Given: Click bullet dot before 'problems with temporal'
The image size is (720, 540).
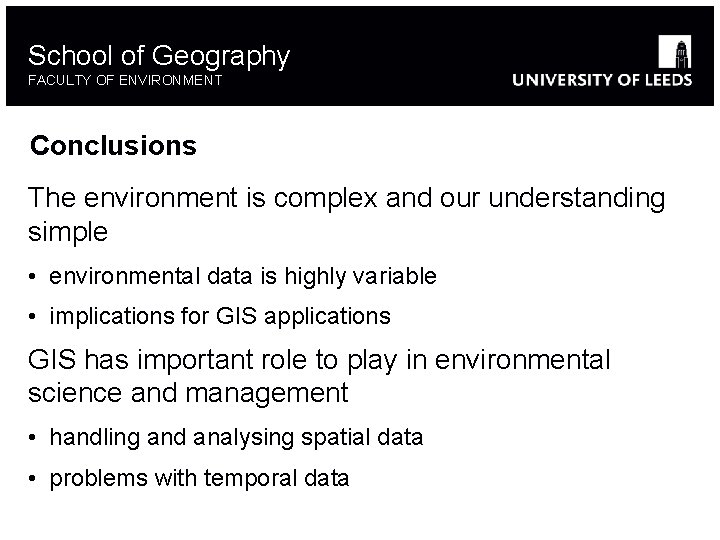Looking at the screenshot, I should coord(34,478).
